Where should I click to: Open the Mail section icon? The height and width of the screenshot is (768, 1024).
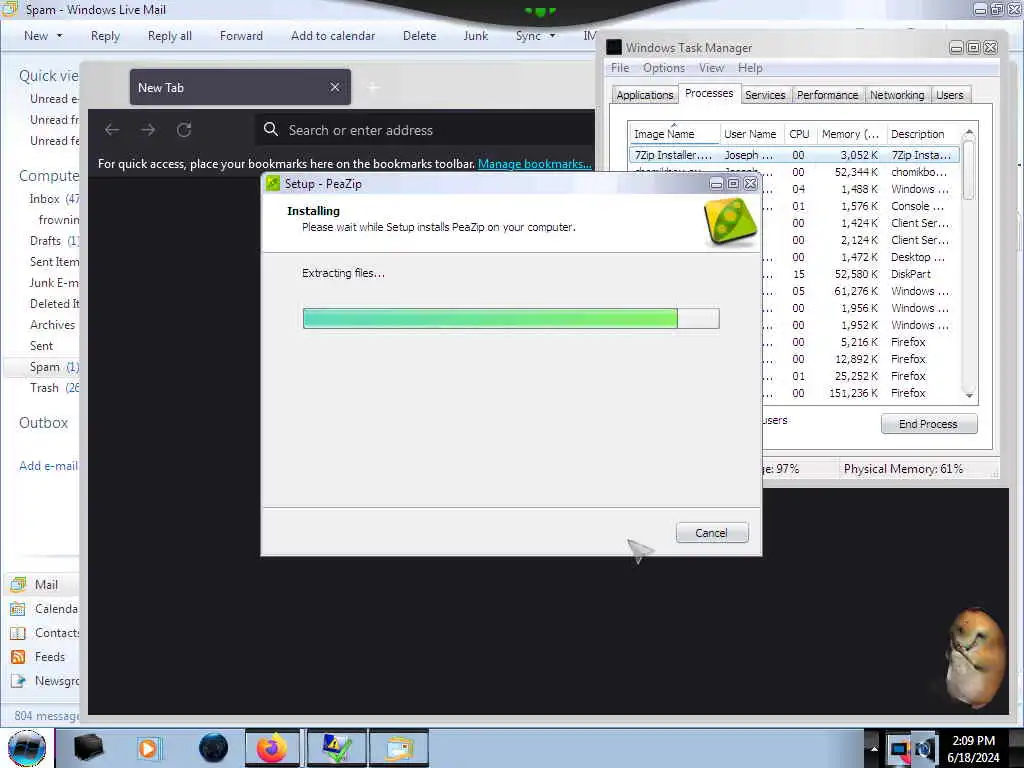pyautogui.click(x=18, y=584)
